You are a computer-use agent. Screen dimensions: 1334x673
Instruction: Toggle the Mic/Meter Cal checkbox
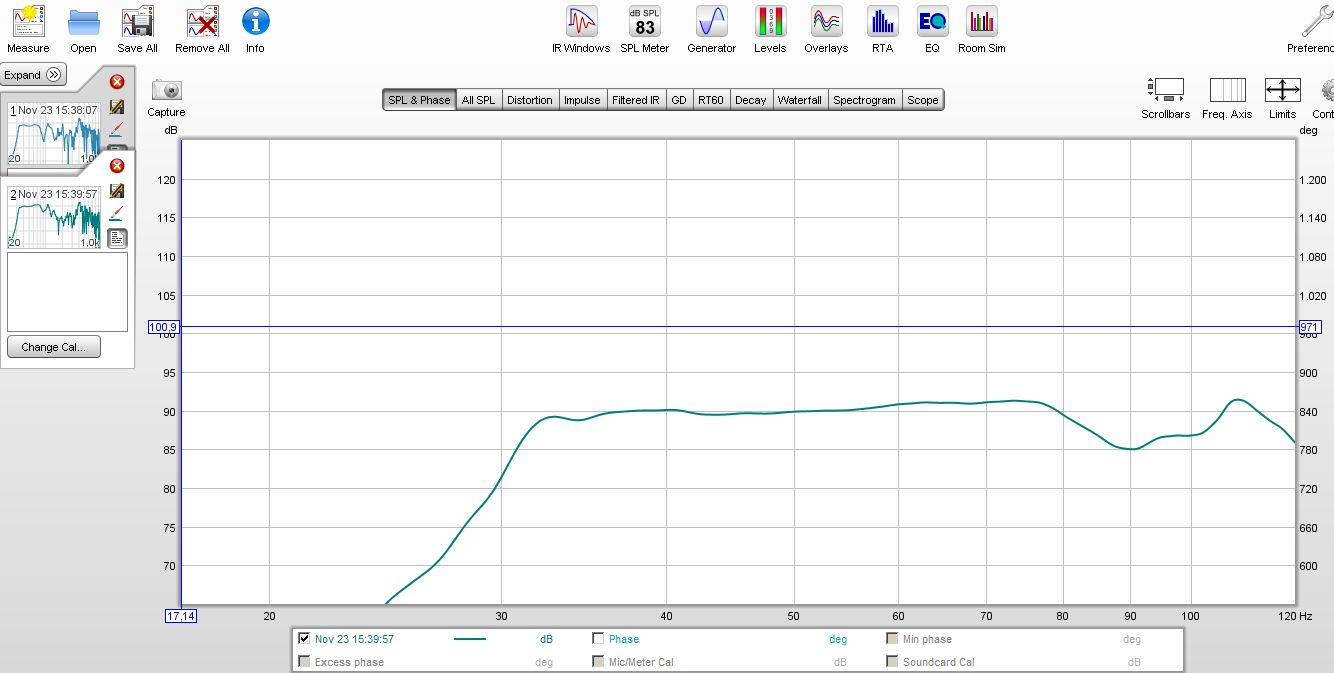(x=598, y=661)
